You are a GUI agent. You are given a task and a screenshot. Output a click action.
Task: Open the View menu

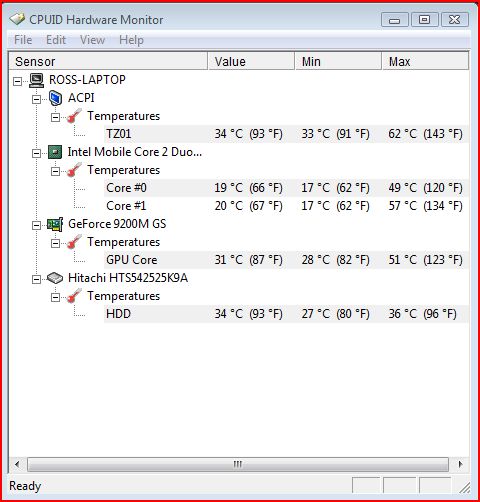[x=92, y=40]
